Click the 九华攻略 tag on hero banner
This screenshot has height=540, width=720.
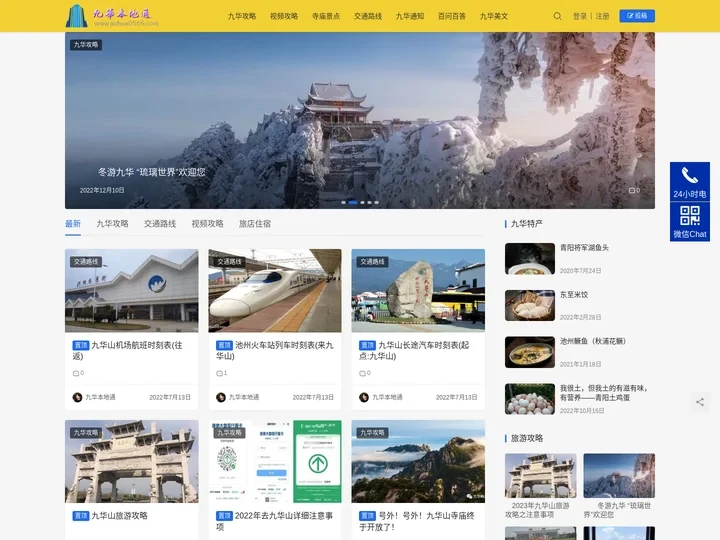click(x=86, y=45)
